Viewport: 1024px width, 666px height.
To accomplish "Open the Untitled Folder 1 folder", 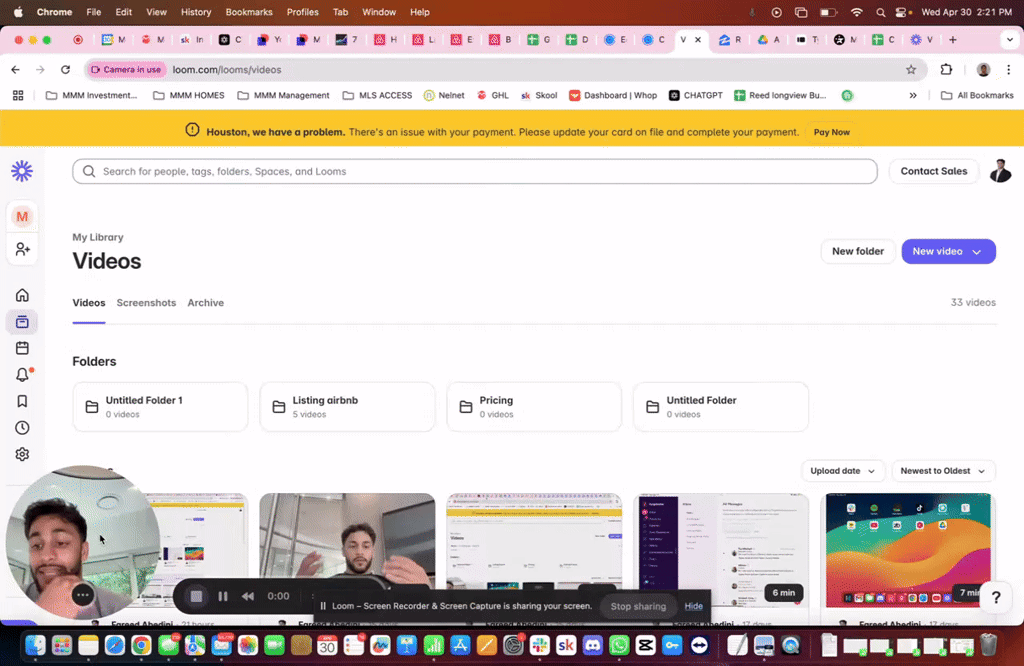I will (160, 407).
